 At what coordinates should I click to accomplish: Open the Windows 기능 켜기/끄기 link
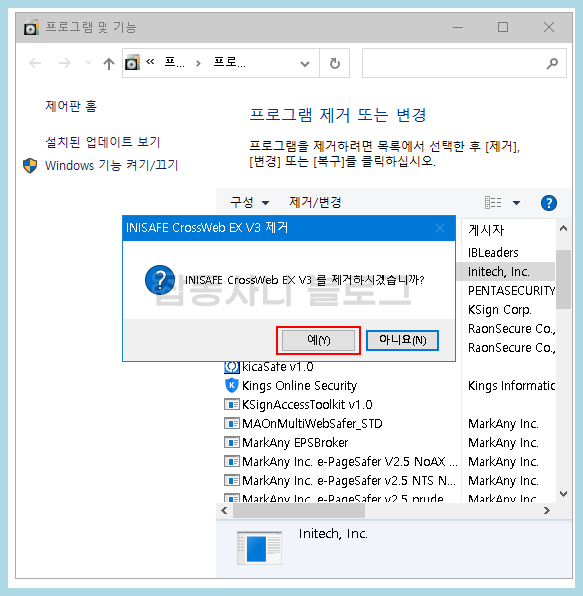(x=111, y=165)
